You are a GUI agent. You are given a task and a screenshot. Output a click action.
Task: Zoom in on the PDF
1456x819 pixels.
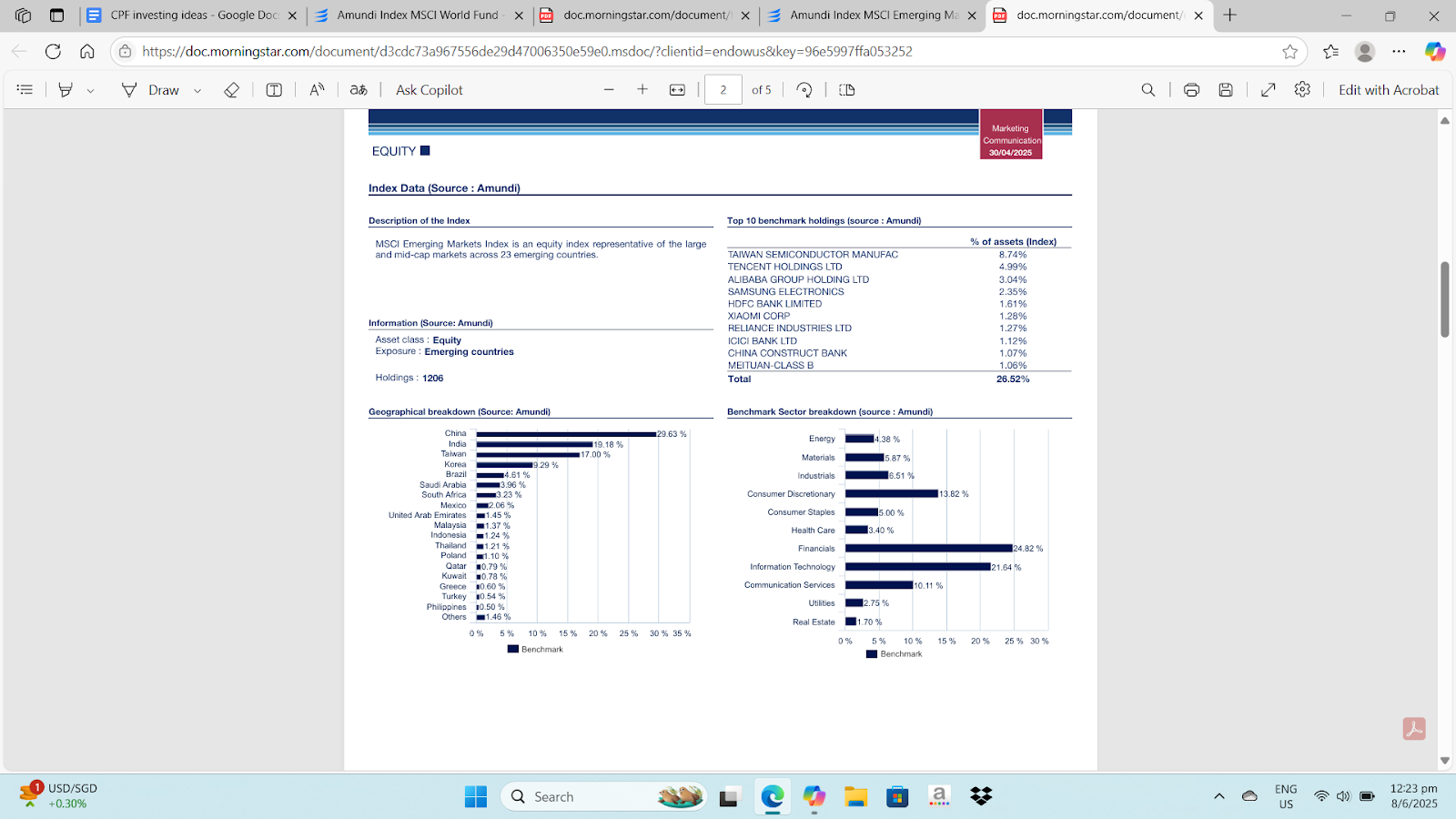[x=642, y=90]
